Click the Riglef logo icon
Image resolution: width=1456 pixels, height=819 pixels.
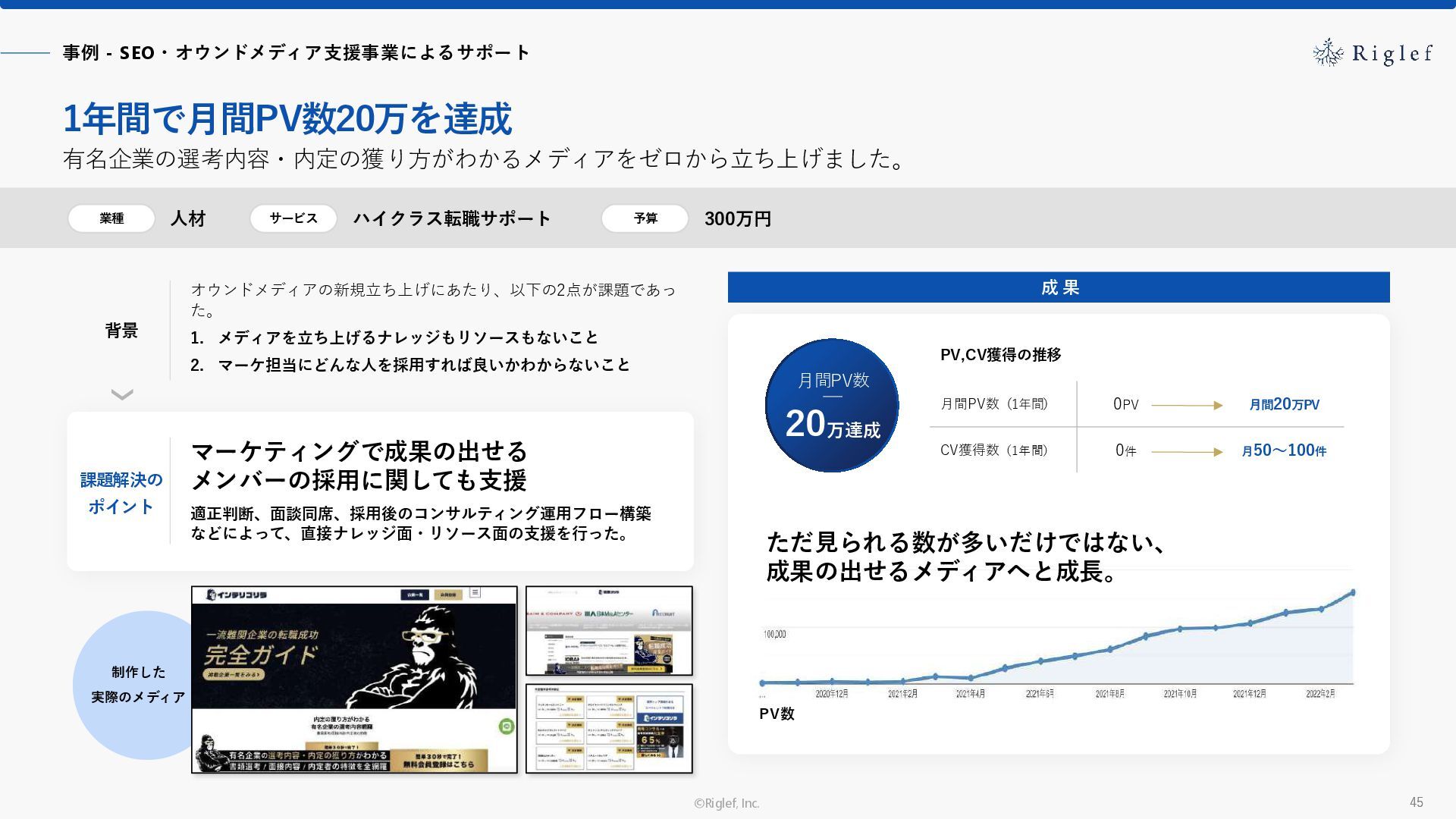(1328, 52)
